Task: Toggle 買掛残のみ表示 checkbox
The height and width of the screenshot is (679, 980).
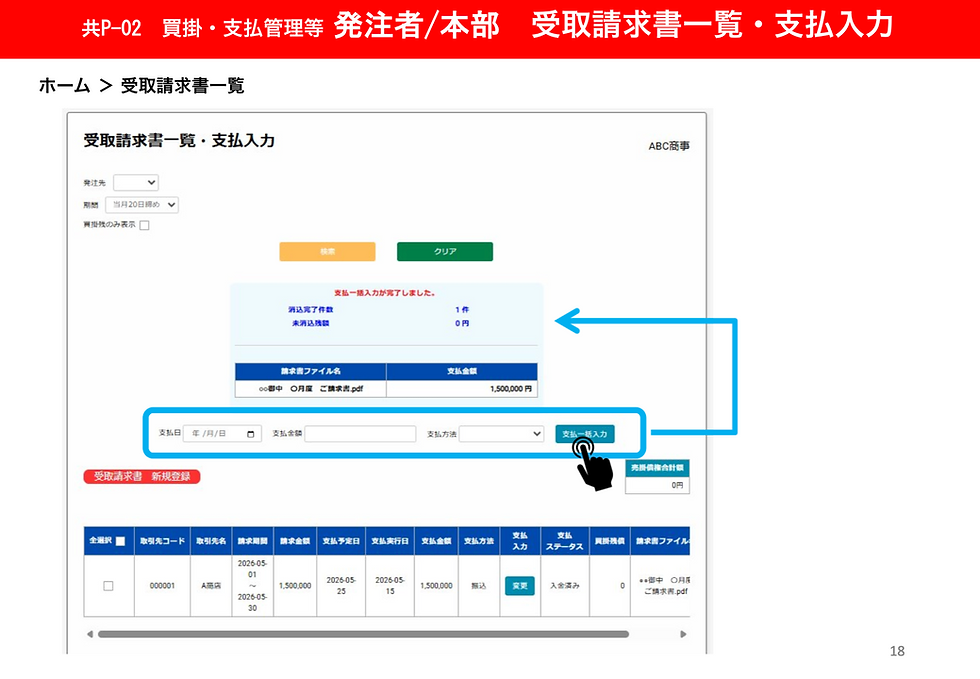Action: coord(144,226)
